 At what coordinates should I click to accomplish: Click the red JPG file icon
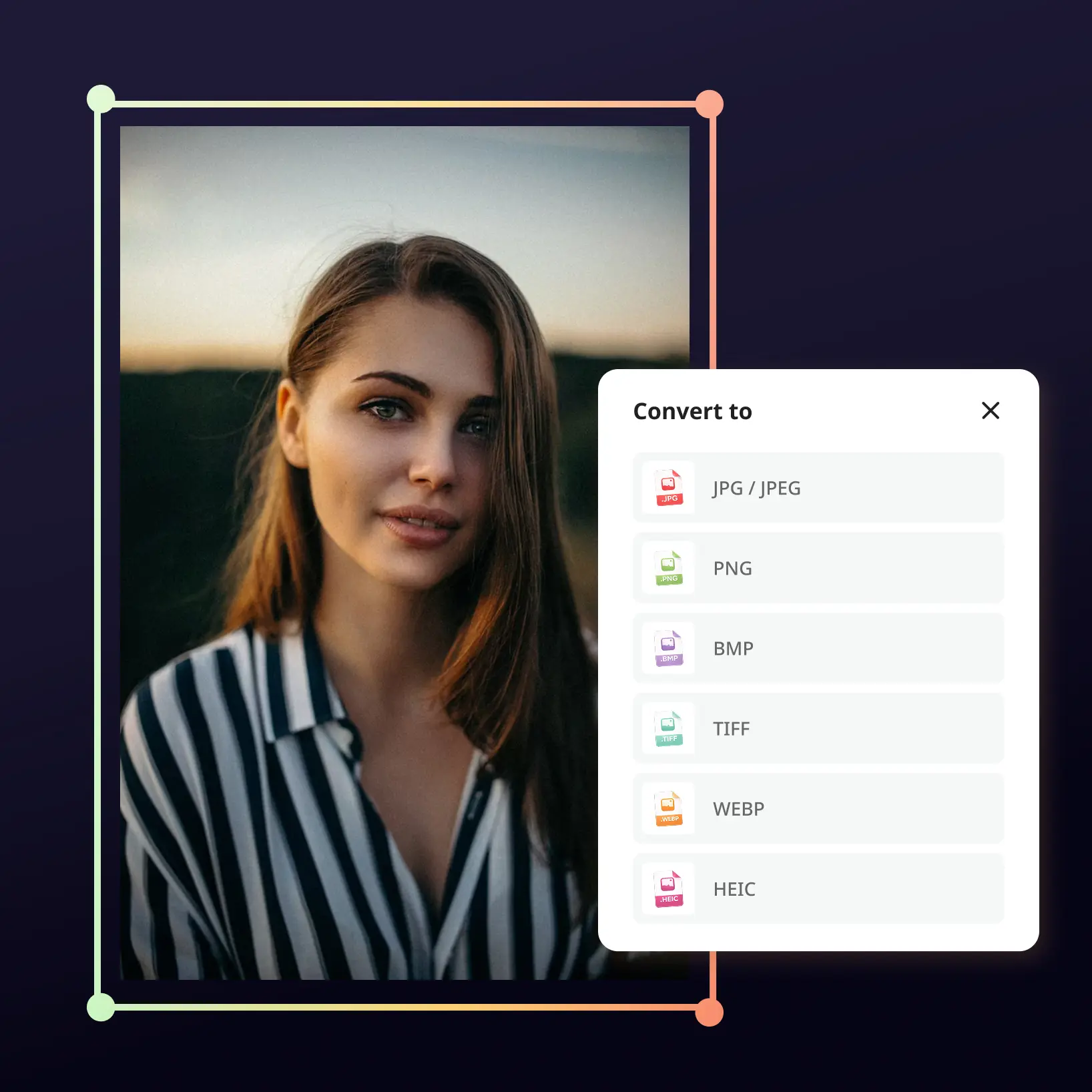point(669,488)
